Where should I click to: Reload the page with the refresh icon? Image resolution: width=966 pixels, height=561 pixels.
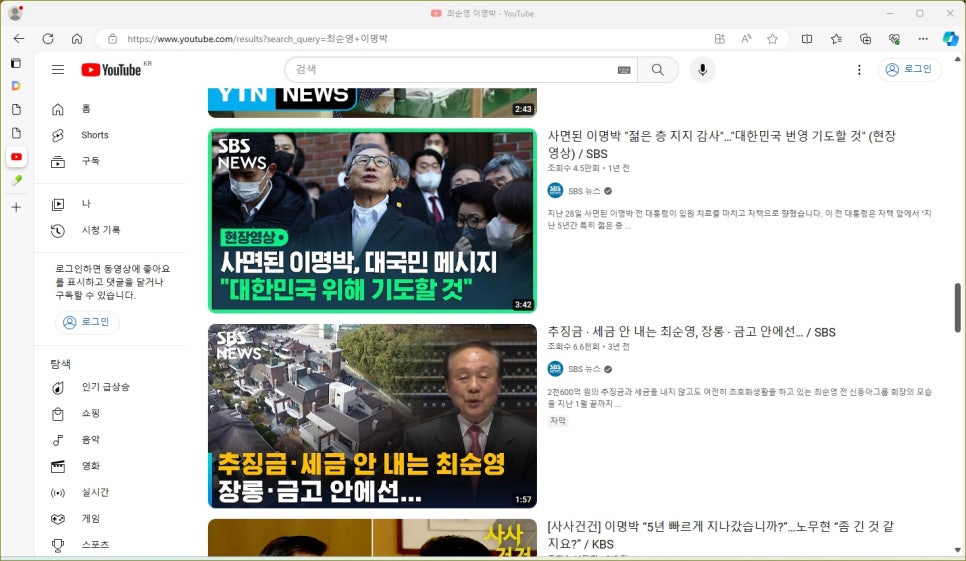click(48, 39)
